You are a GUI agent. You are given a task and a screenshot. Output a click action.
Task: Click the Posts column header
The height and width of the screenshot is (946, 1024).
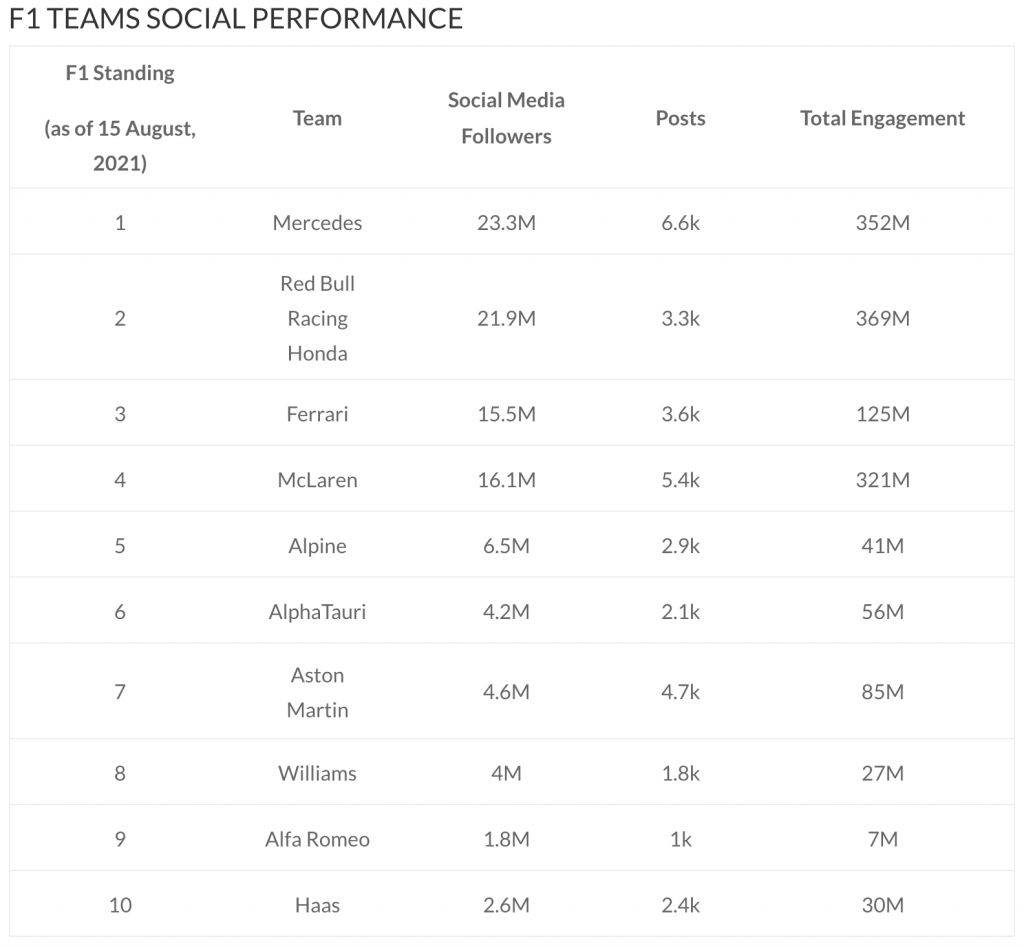click(x=680, y=118)
